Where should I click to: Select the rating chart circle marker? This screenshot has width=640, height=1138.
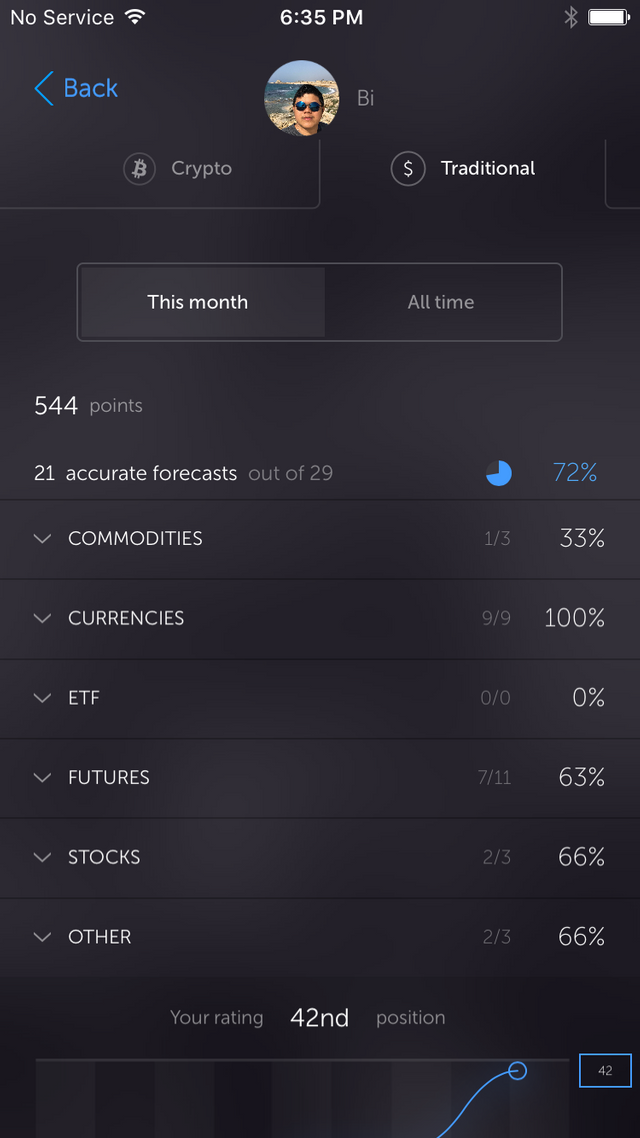coord(517,1070)
